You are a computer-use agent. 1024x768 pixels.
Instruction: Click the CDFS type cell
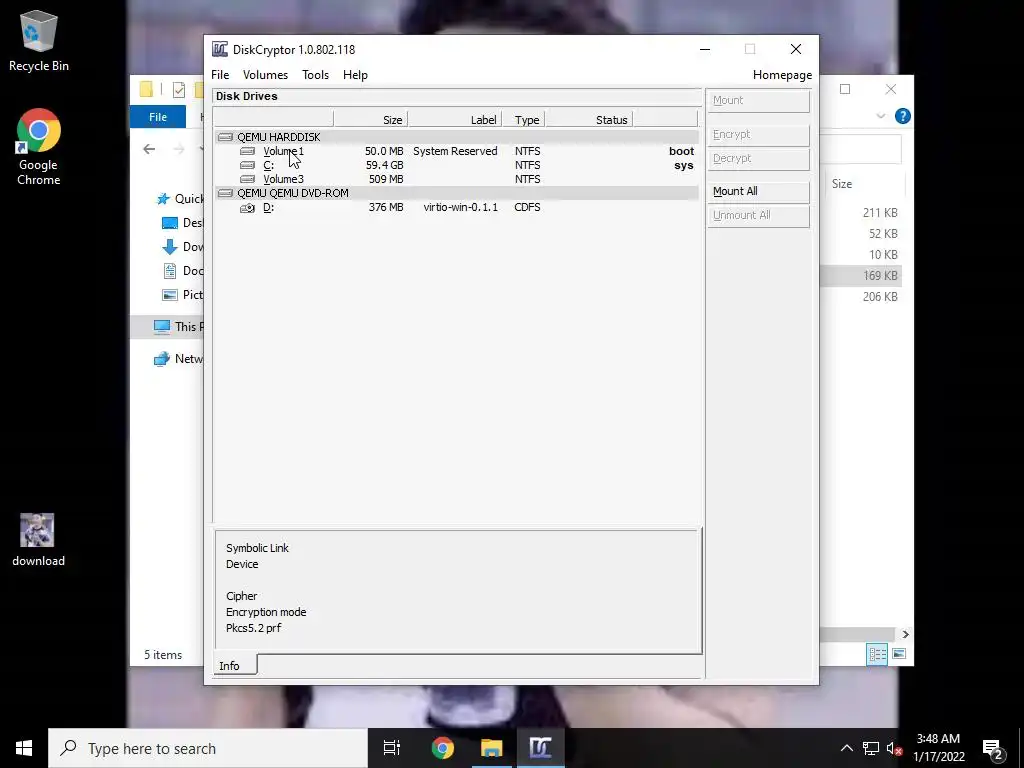point(527,207)
